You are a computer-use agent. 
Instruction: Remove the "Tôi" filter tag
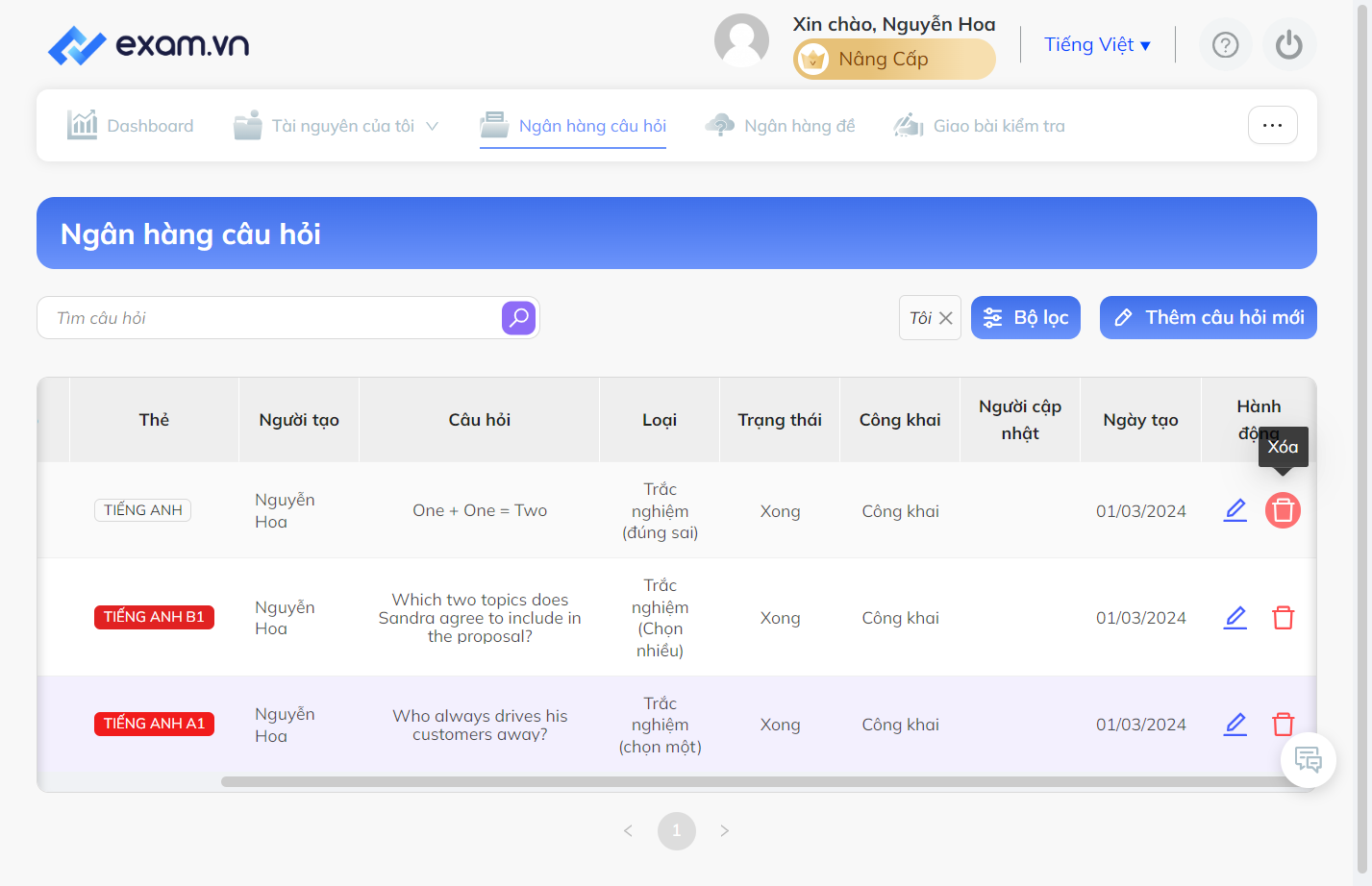click(x=946, y=318)
